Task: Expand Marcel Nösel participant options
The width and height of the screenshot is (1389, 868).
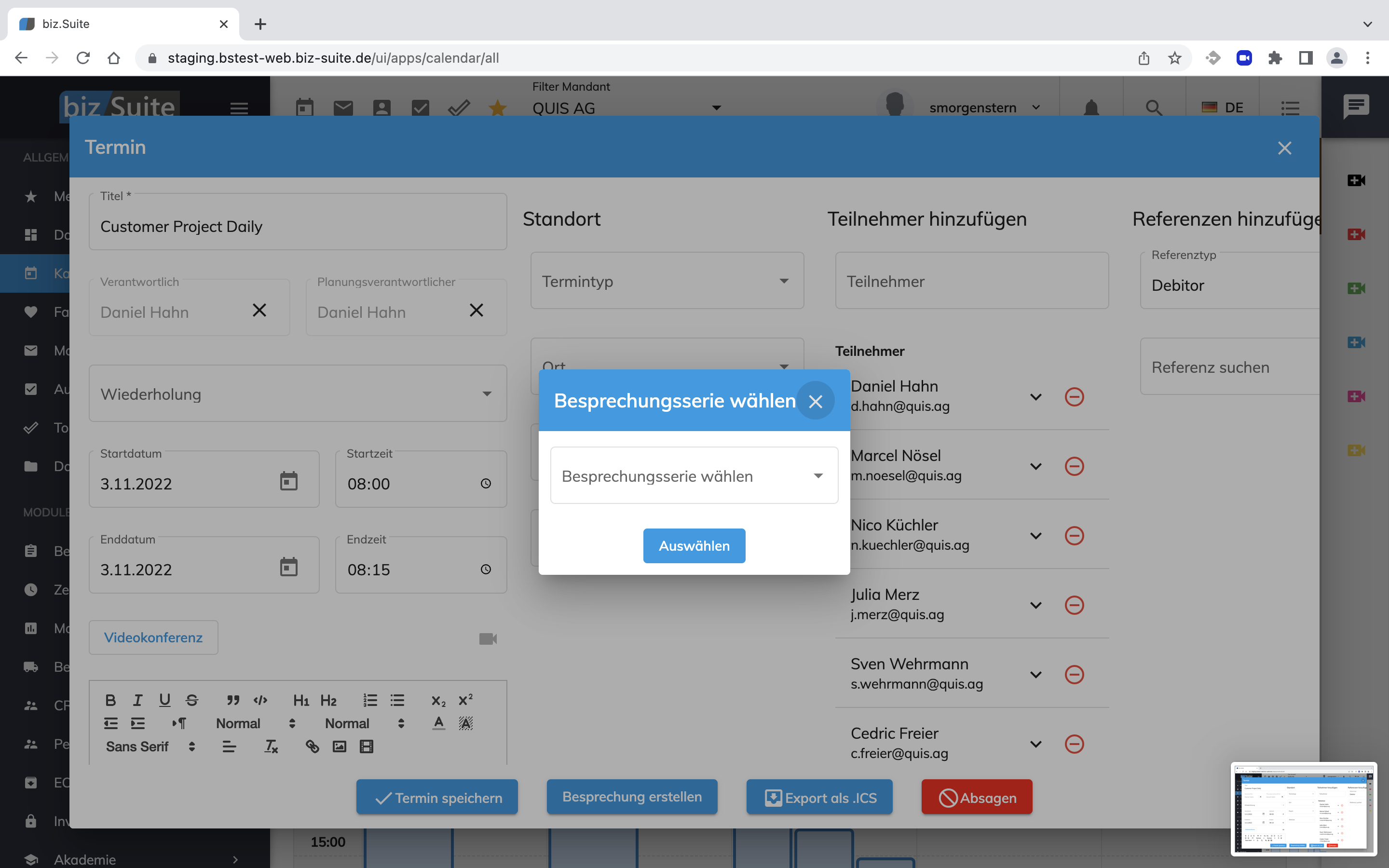Action: tap(1035, 466)
